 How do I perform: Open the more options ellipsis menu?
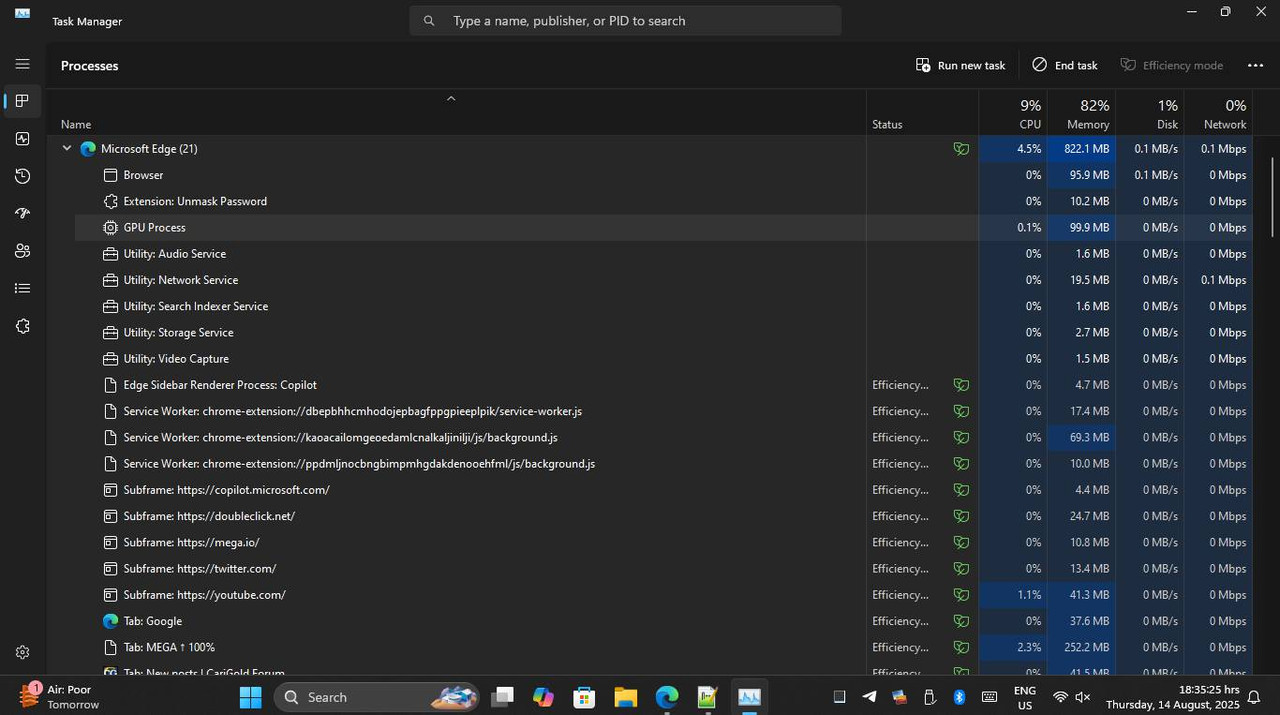click(1256, 65)
